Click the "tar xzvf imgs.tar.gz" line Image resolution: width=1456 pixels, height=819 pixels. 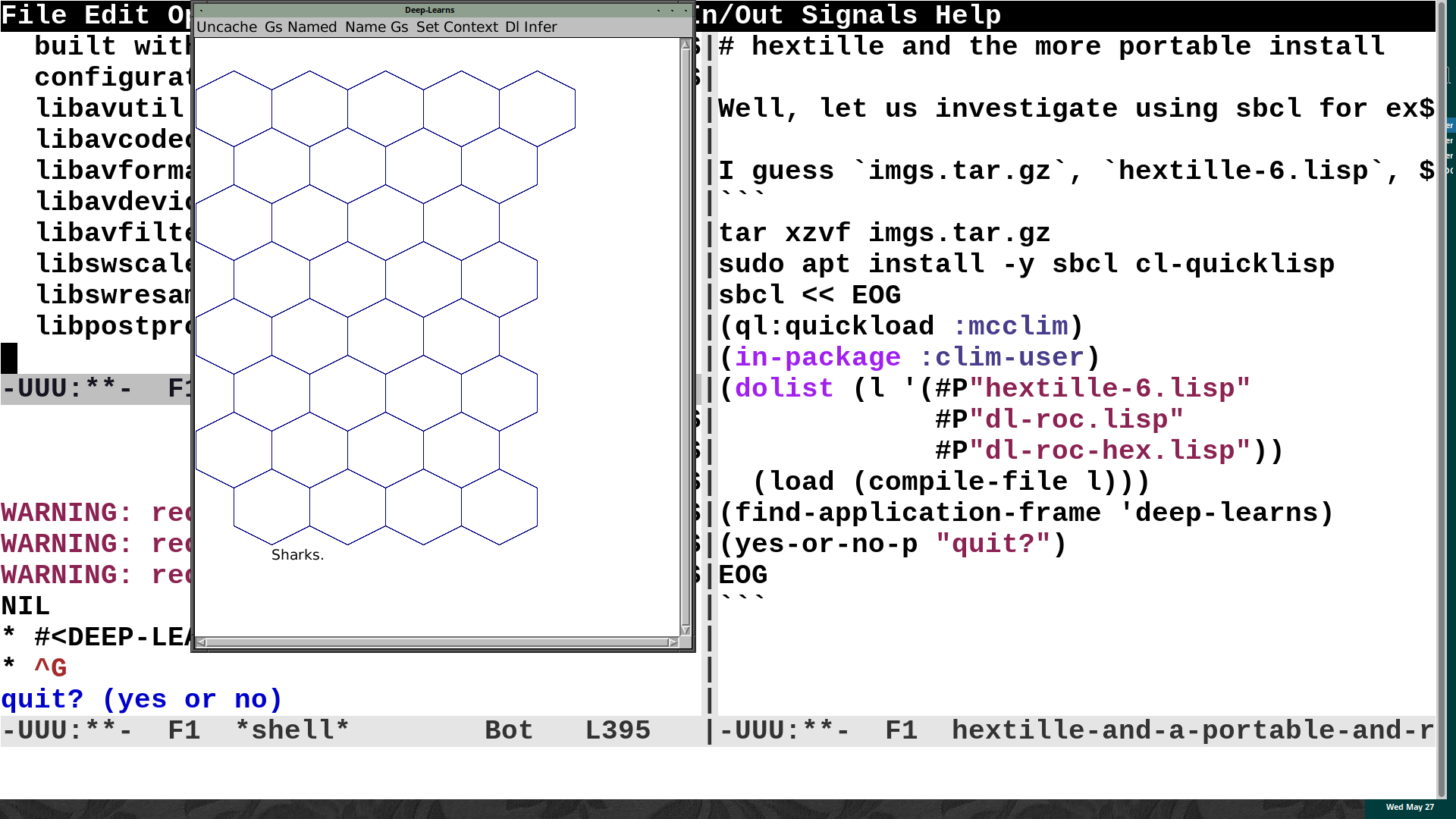tap(884, 233)
